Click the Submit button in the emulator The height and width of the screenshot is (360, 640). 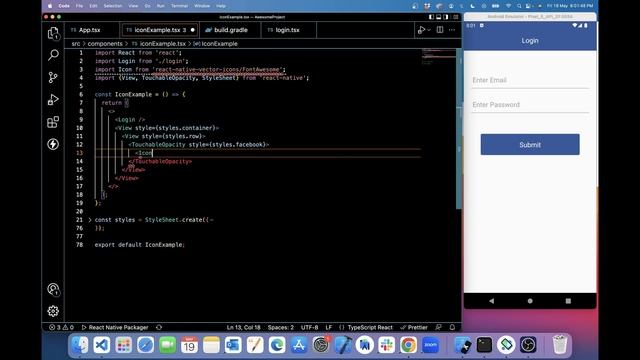(x=530, y=144)
